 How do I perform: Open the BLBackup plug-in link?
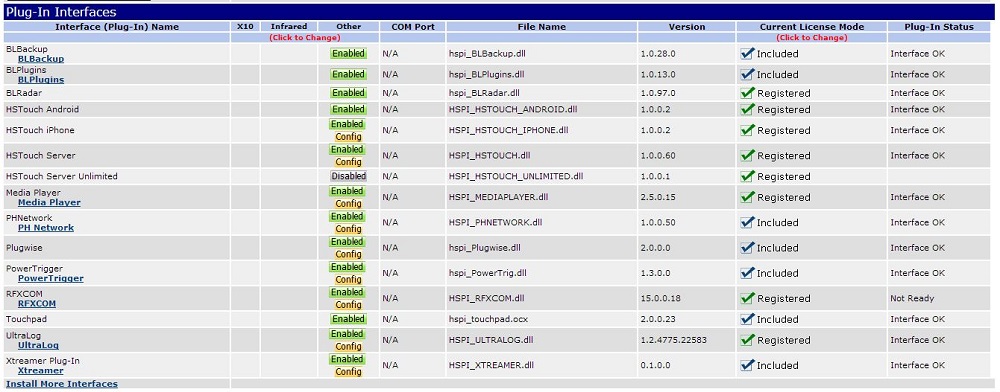(x=41, y=59)
